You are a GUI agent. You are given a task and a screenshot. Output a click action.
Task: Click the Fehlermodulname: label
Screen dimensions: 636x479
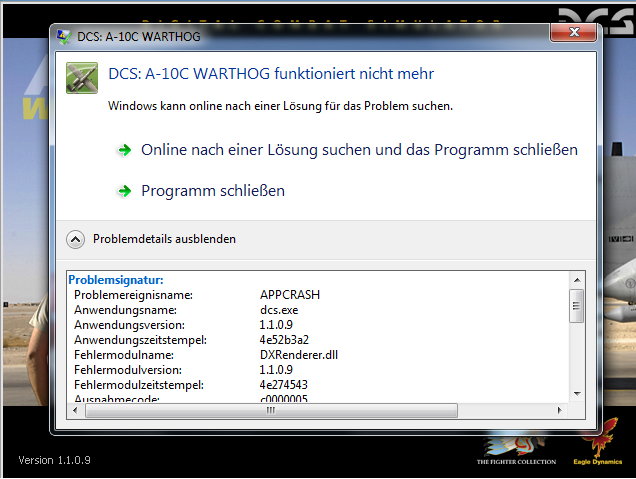click(x=124, y=355)
